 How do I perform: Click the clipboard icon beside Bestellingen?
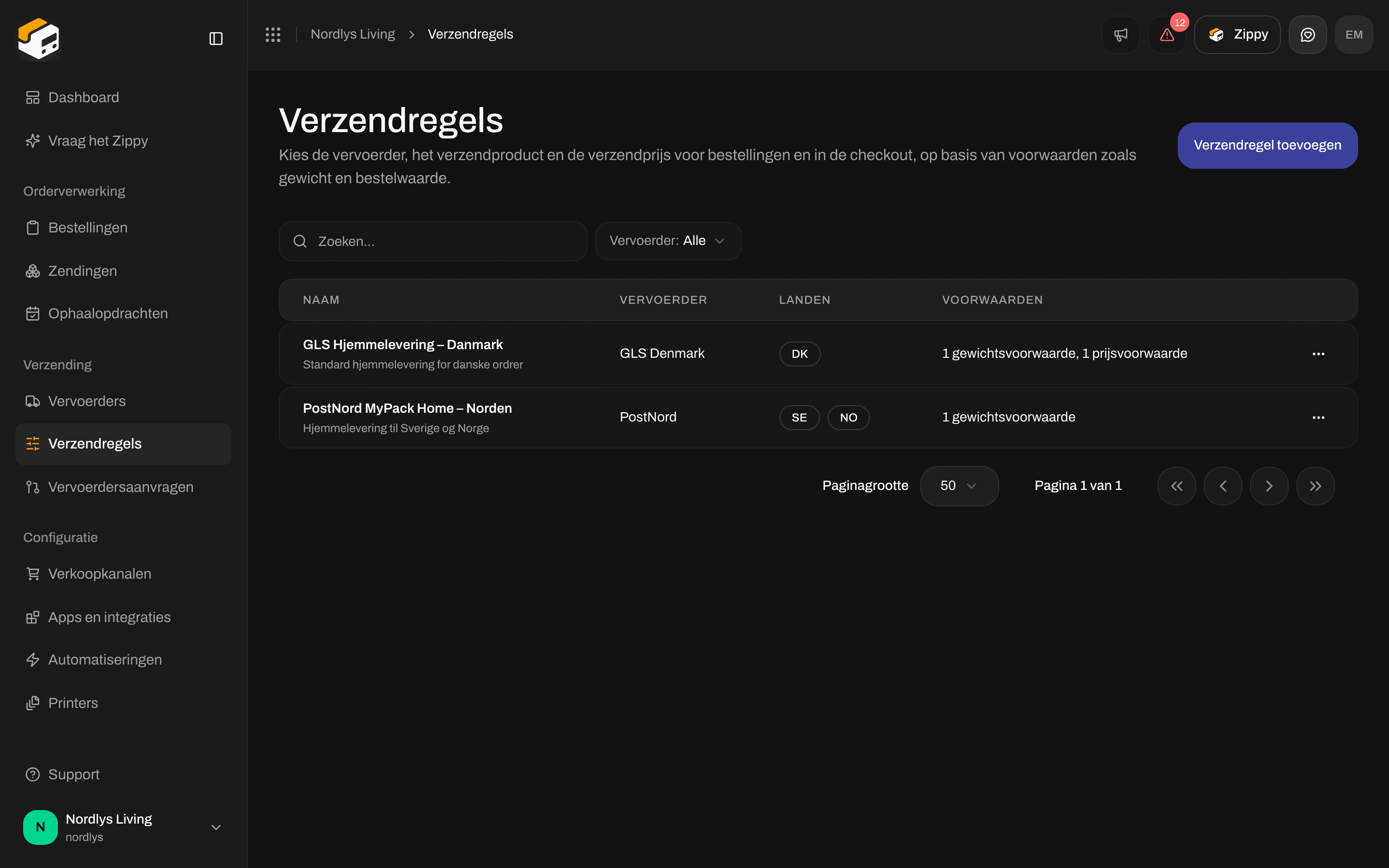[33, 228]
